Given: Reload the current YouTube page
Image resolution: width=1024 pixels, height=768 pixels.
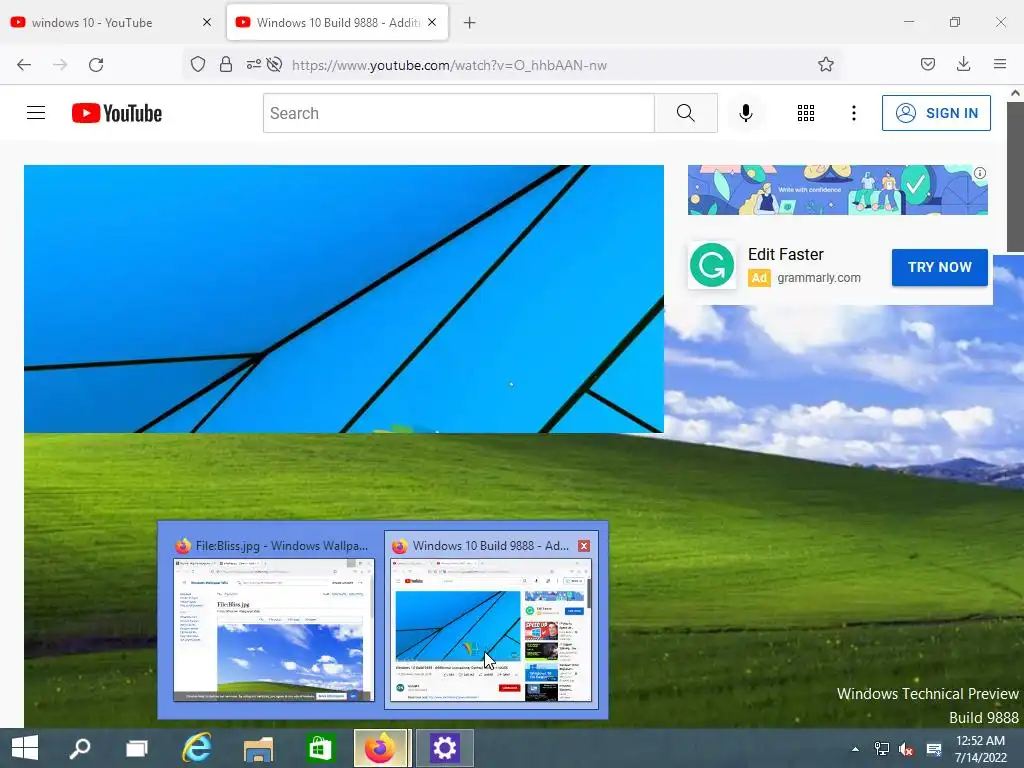Looking at the screenshot, I should click(96, 65).
